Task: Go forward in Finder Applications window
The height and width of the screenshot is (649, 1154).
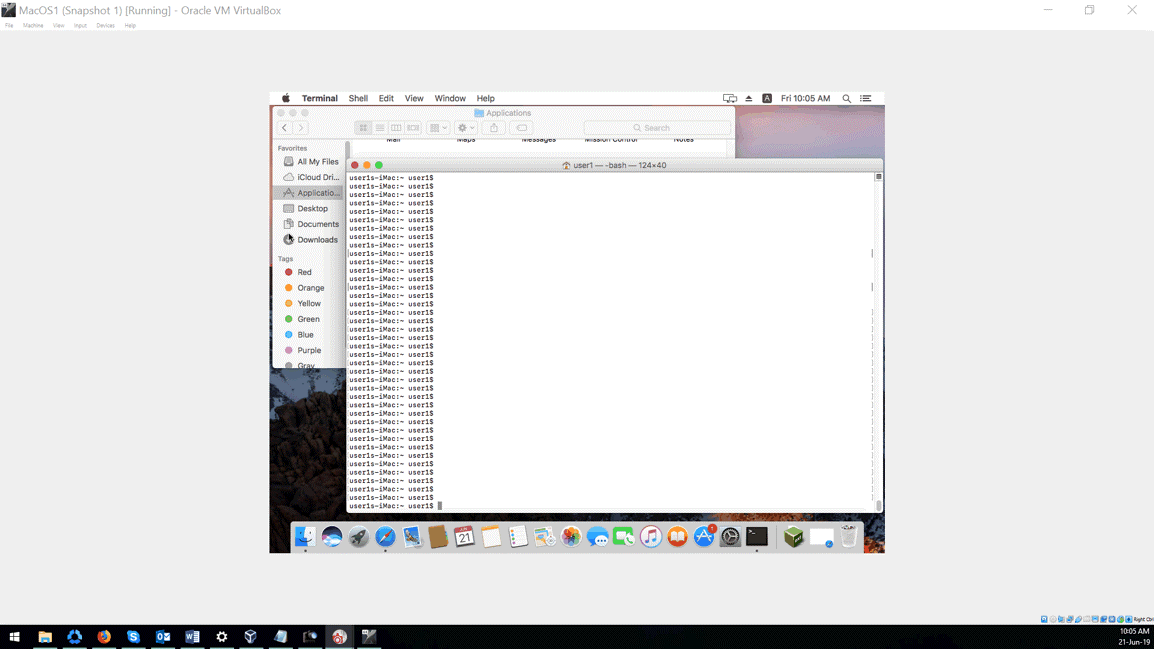Action: point(300,128)
